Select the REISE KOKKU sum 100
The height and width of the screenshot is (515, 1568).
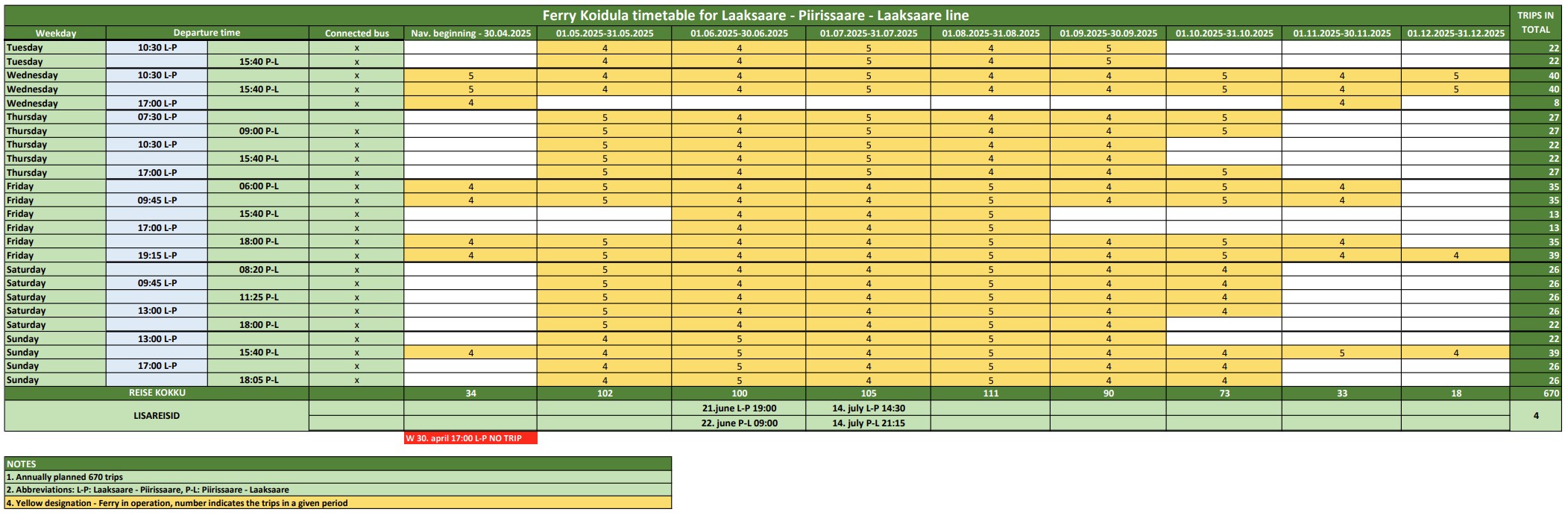tap(739, 393)
